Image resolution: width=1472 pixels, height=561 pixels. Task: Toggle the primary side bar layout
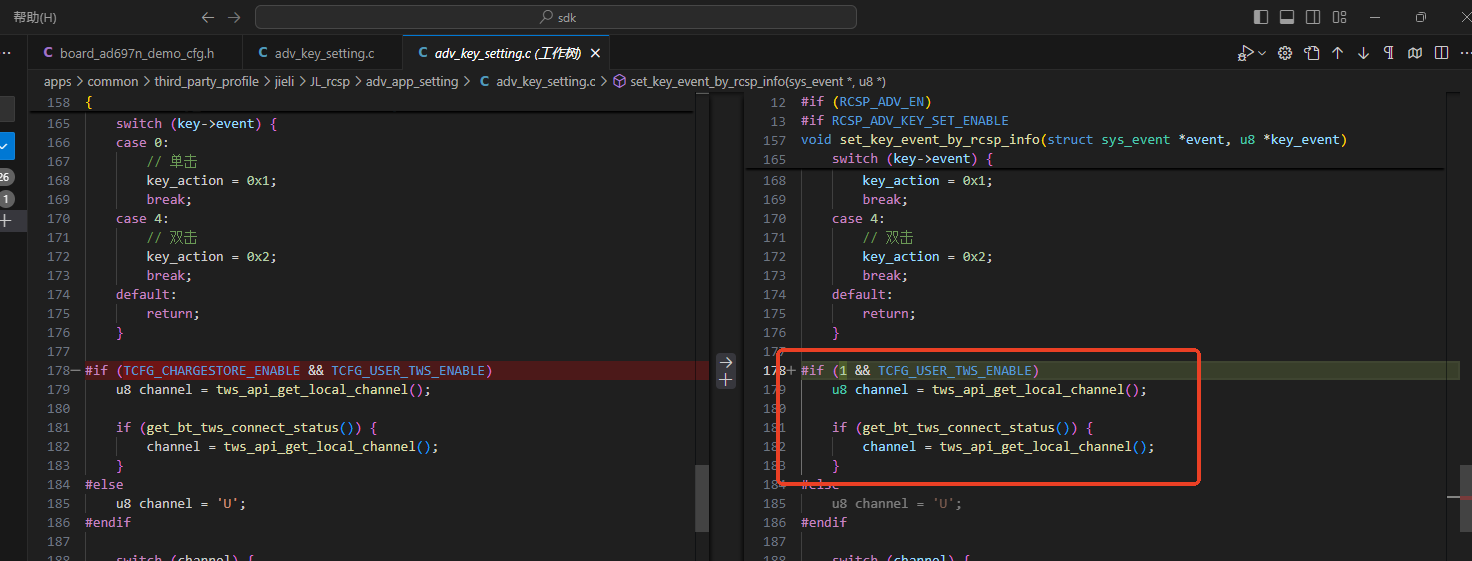coord(1261,17)
